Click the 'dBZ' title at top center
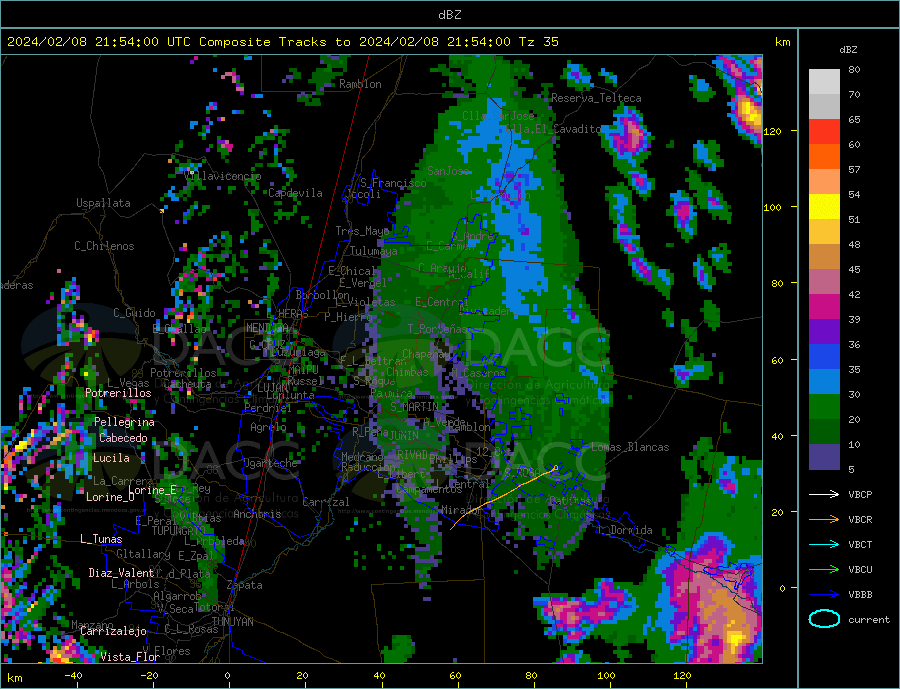Screen dimensions: 900x689 (x=449, y=15)
